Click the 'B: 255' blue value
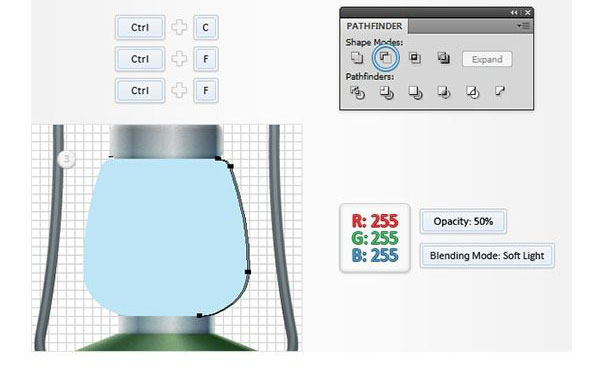The image size is (600, 372). click(x=375, y=255)
